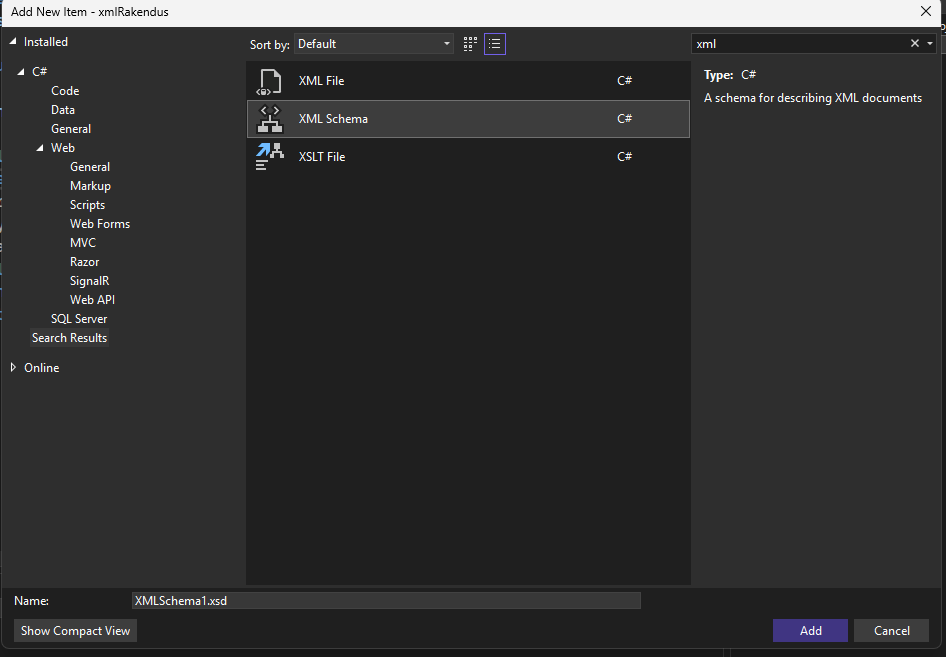Open the Sort by Default dropdown
946x657 pixels.
coord(374,44)
